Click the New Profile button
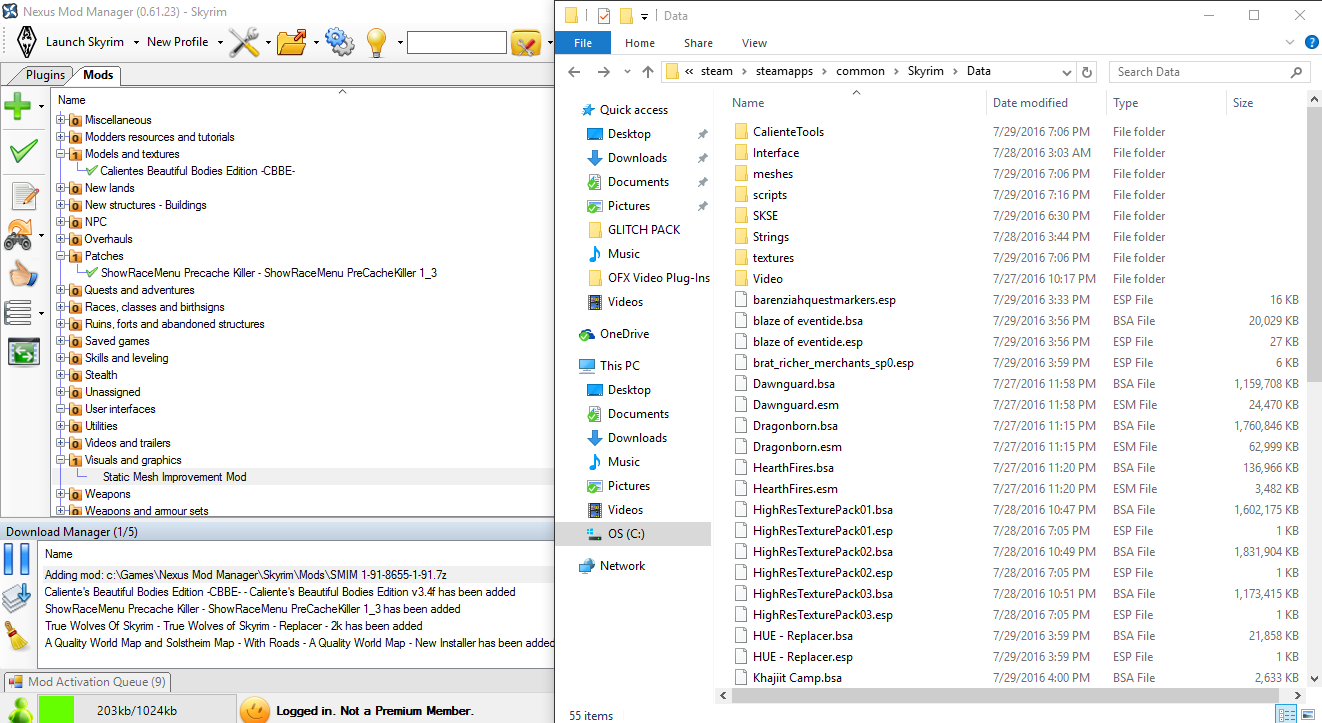This screenshot has width=1322, height=723. pyautogui.click(x=178, y=42)
